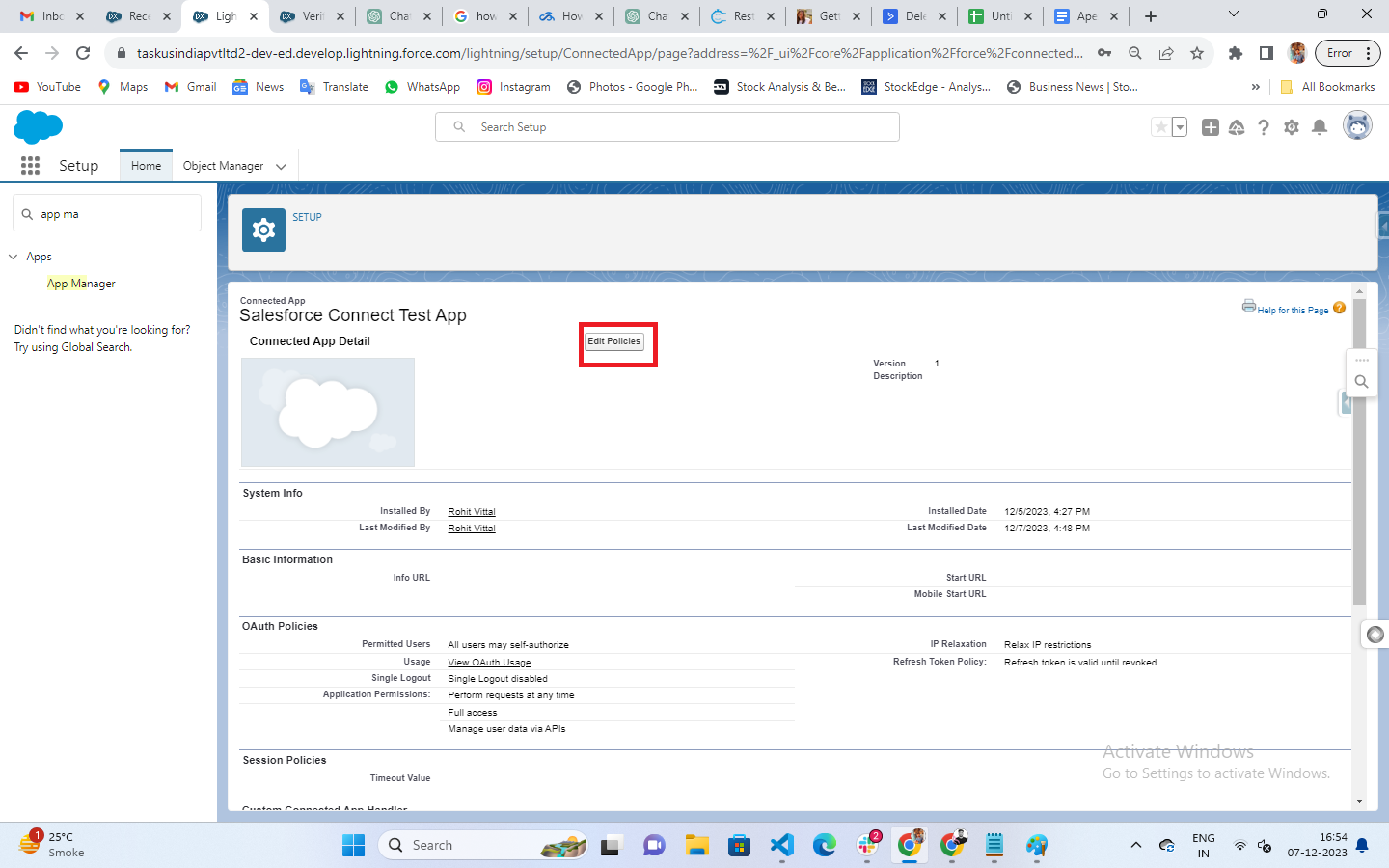Image resolution: width=1389 pixels, height=868 pixels.
Task: Bookmark the page with the star icon
Action: (x=1197, y=53)
